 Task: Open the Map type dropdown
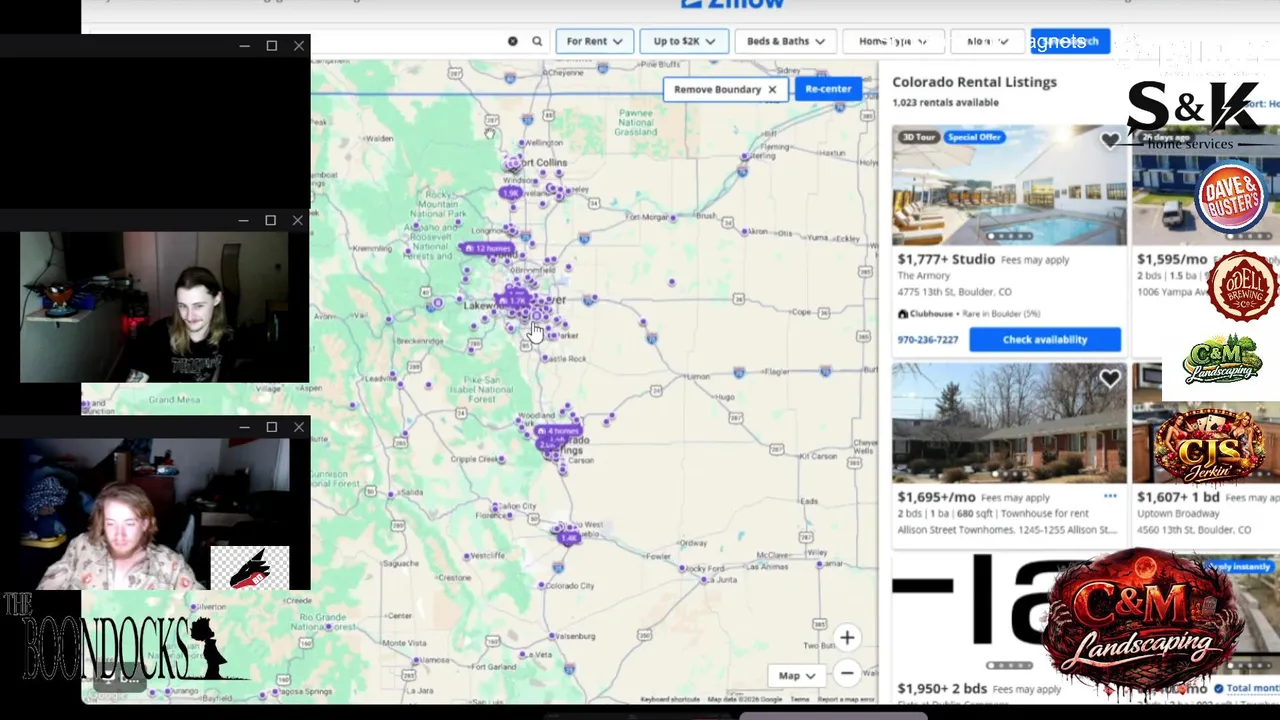click(796, 675)
